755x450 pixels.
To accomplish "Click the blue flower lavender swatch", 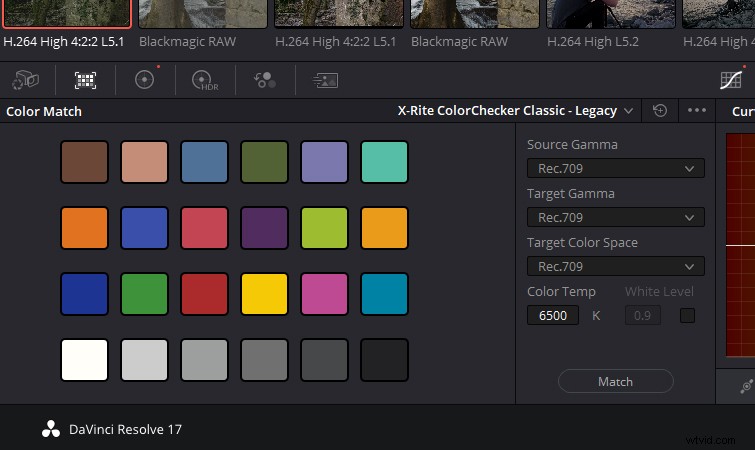I will 324,162.
